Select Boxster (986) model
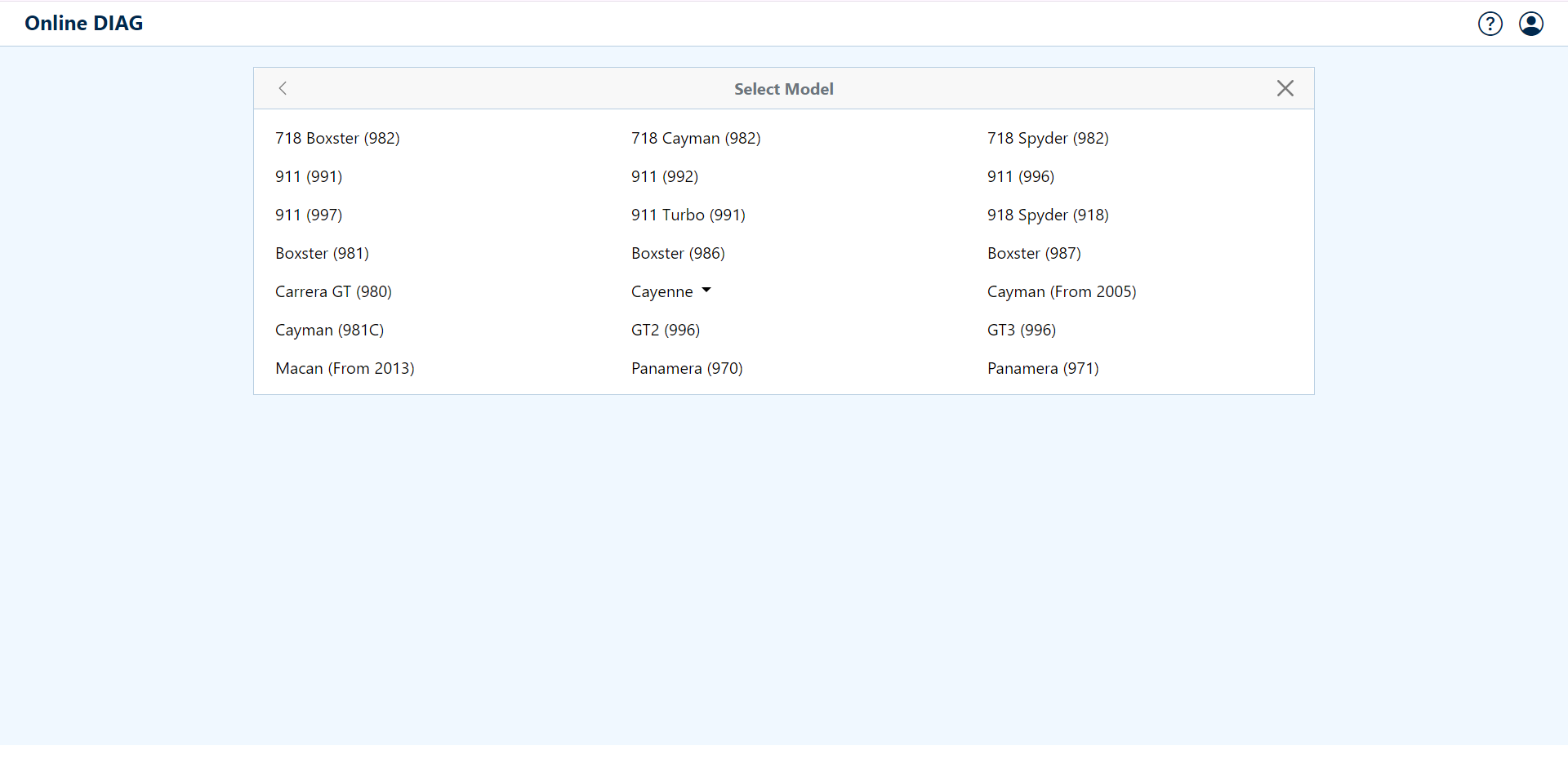Viewport: 1568px width, 768px height. click(678, 253)
